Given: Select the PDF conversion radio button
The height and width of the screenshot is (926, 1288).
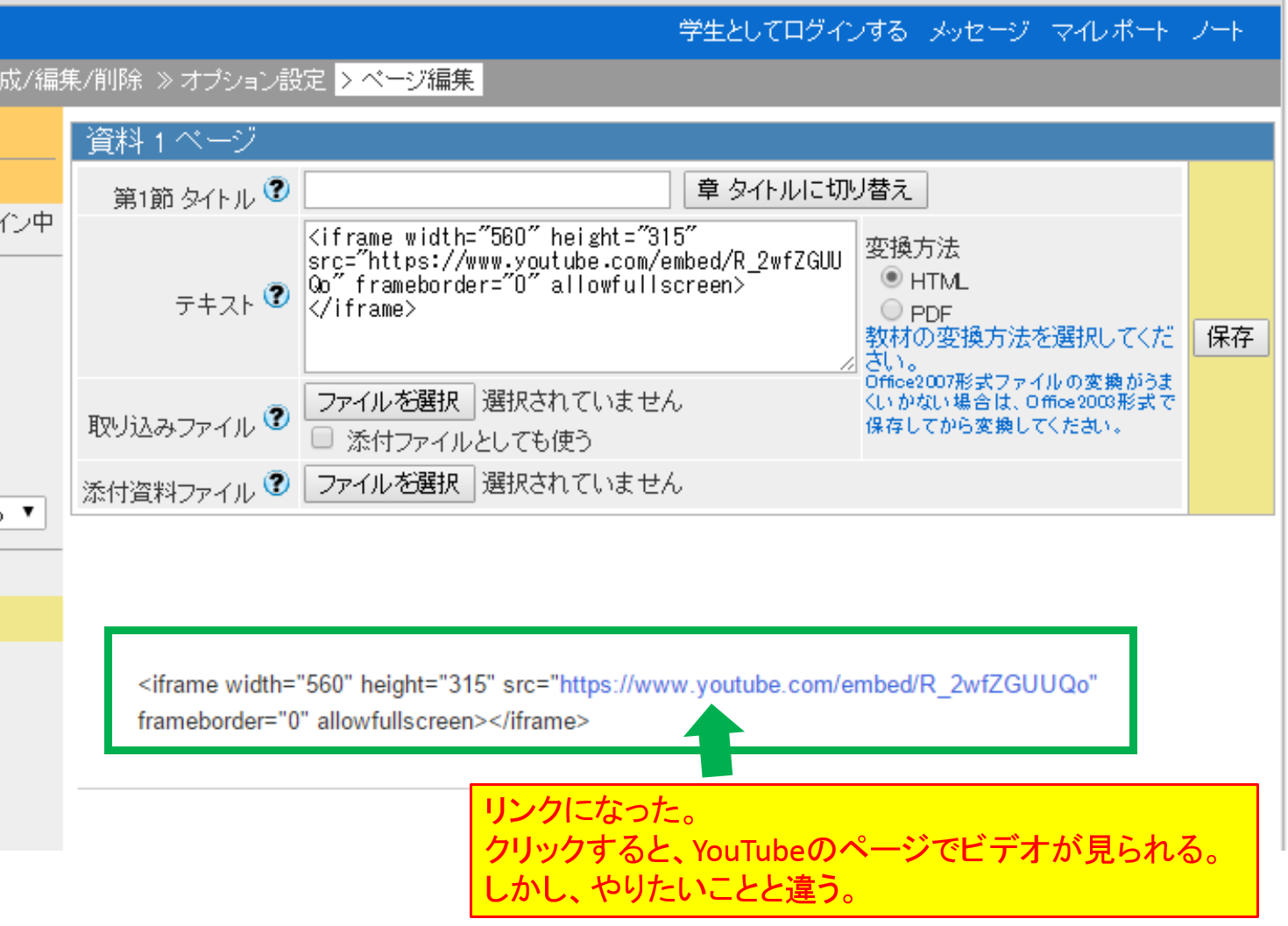Looking at the screenshot, I should 892,309.
